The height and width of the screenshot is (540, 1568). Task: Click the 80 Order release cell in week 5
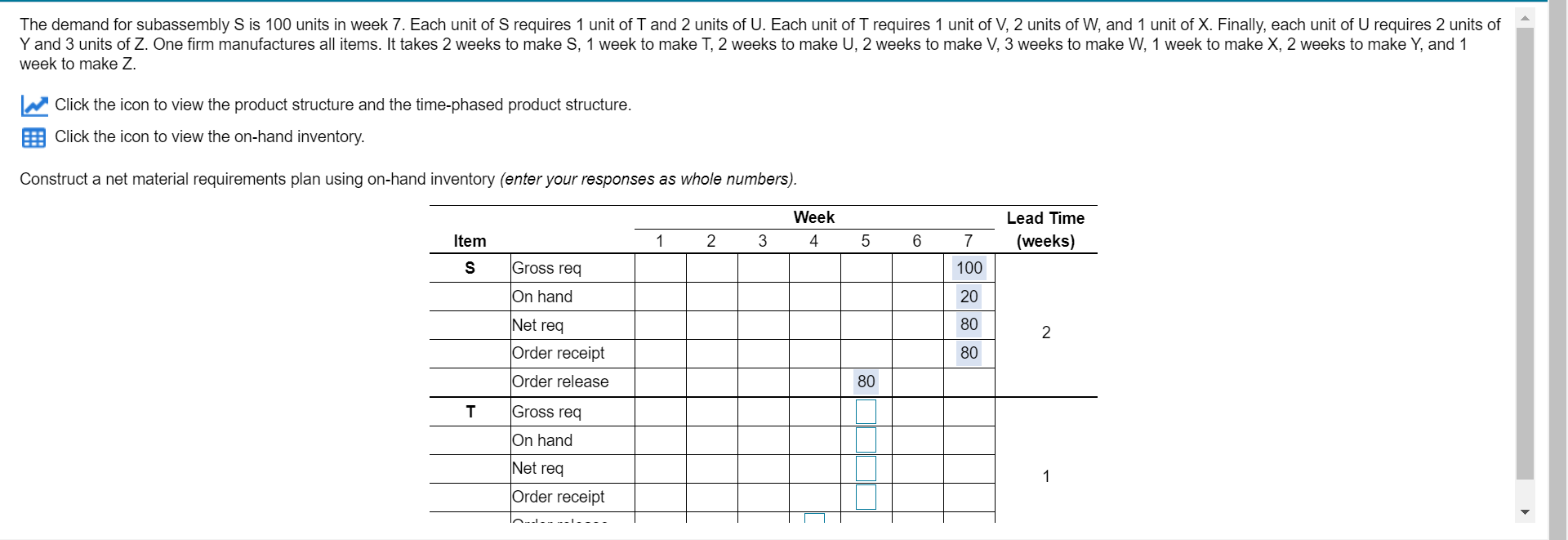pyautogui.click(x=866, y=382)
